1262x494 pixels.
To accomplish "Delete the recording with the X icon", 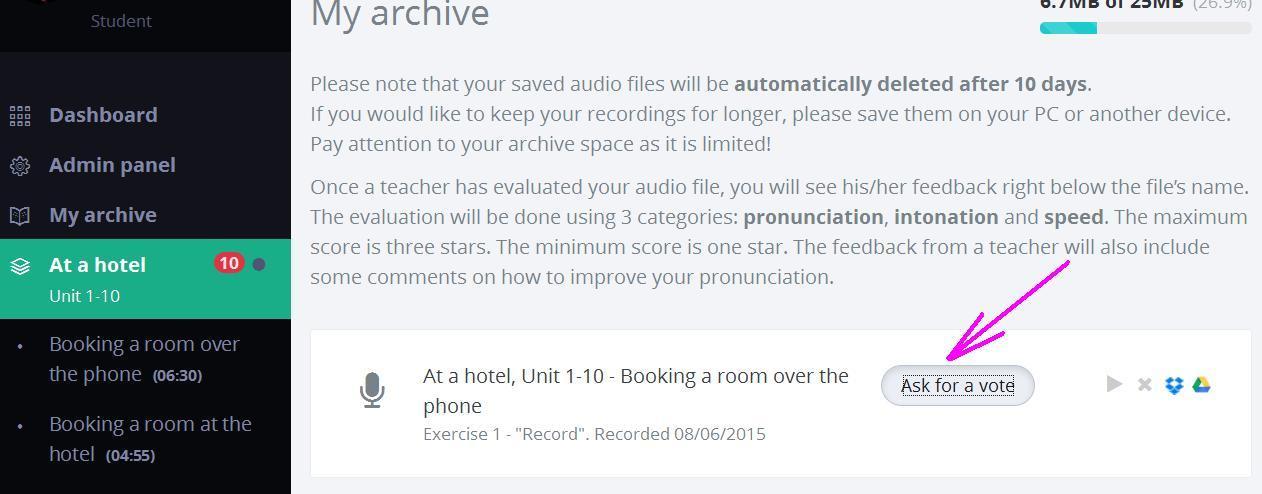I will tap(1145, 385).
